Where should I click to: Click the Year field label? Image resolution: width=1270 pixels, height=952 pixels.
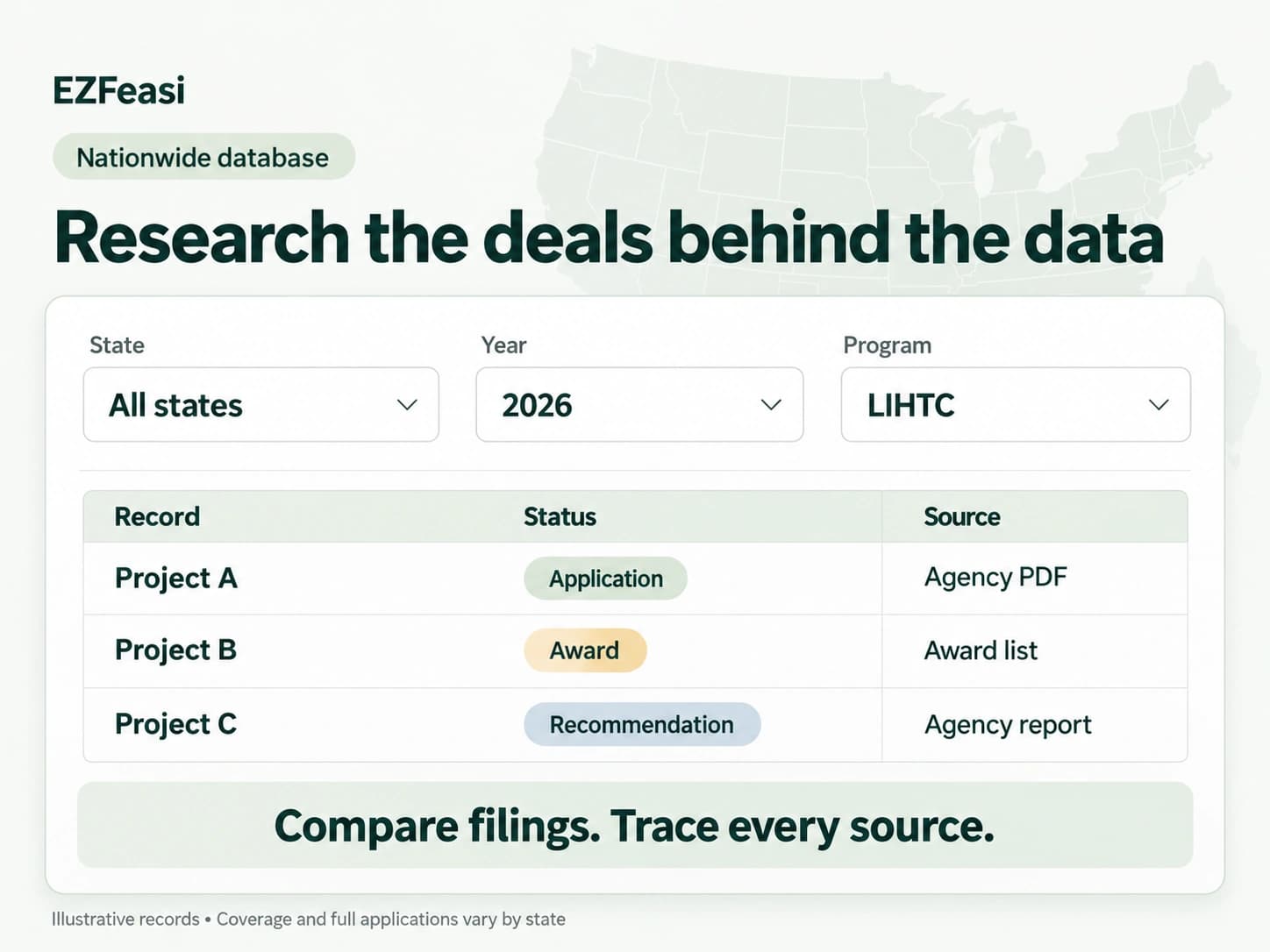tap(503, 345)
